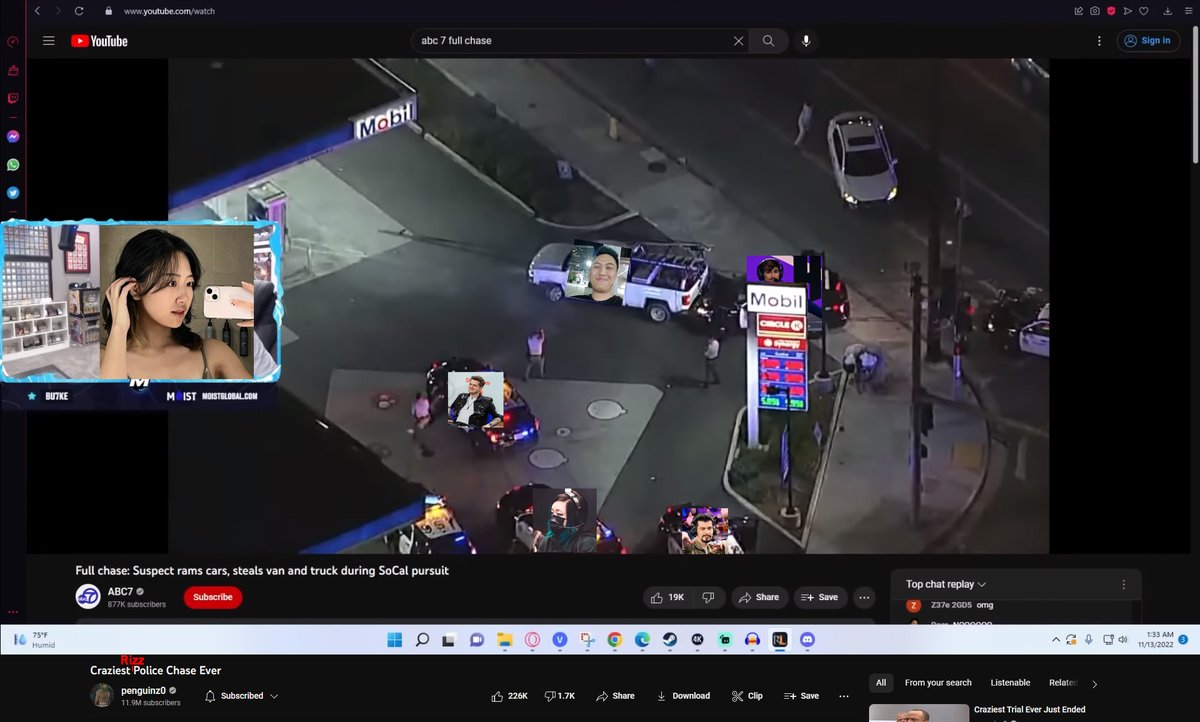Open browser downloads arrow icon
The height and width of the screenshot is (722, 1200).
pyautogui.click(x=1167, y=11)
